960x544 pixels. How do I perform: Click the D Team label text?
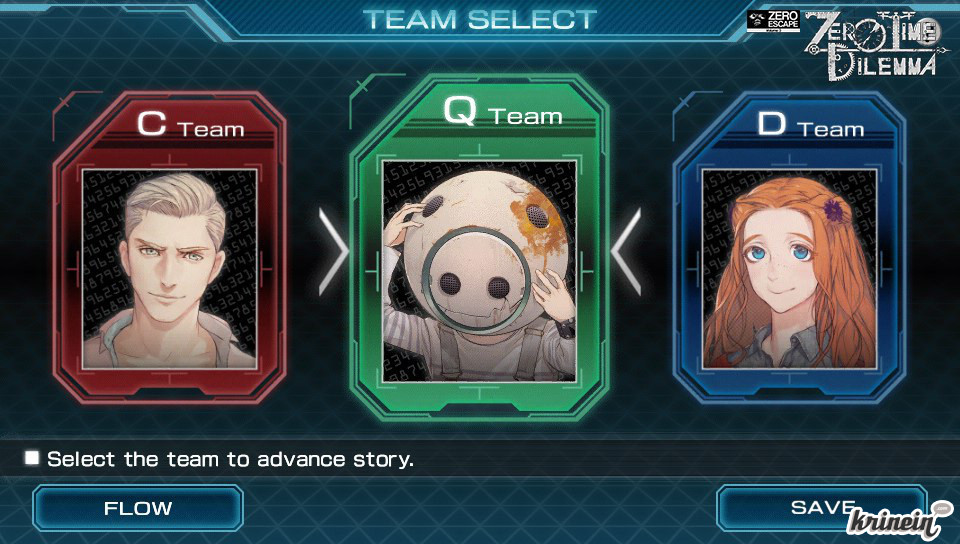(x=811, y=125)
